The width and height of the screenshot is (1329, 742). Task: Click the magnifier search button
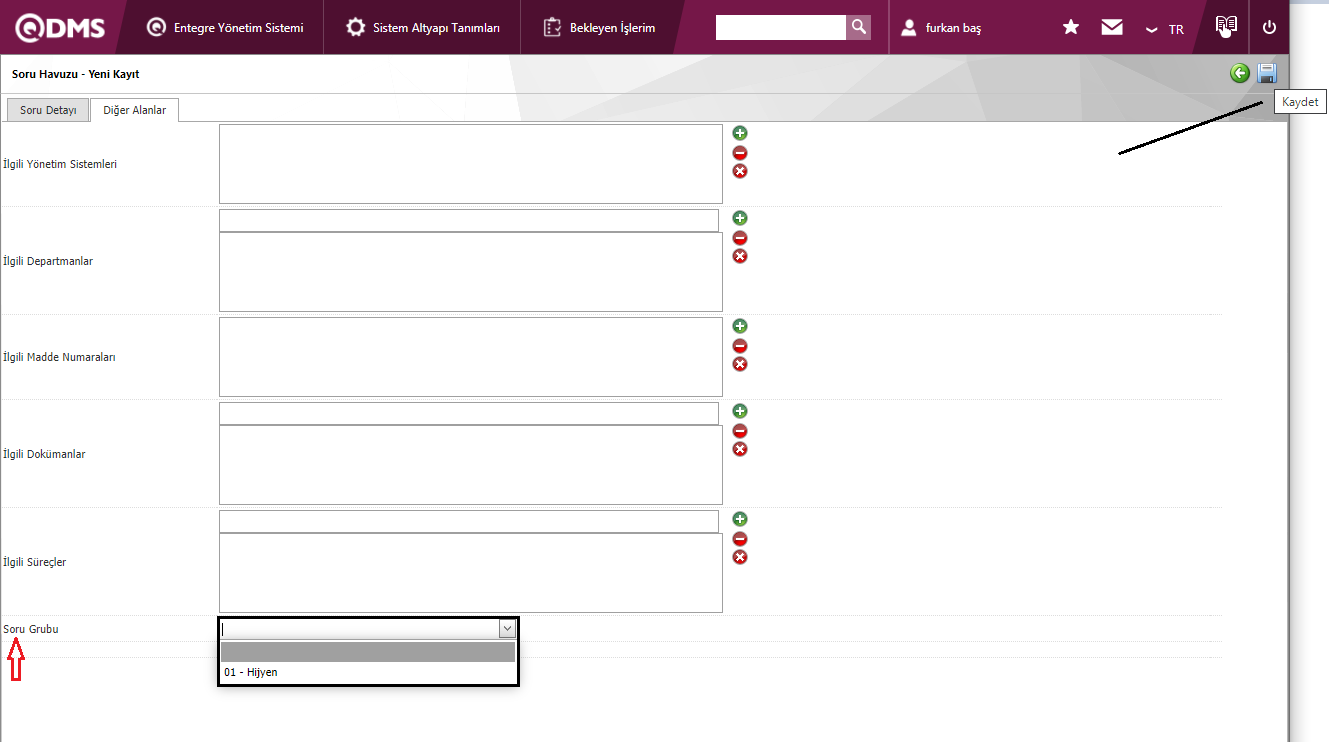coord(858,28)
